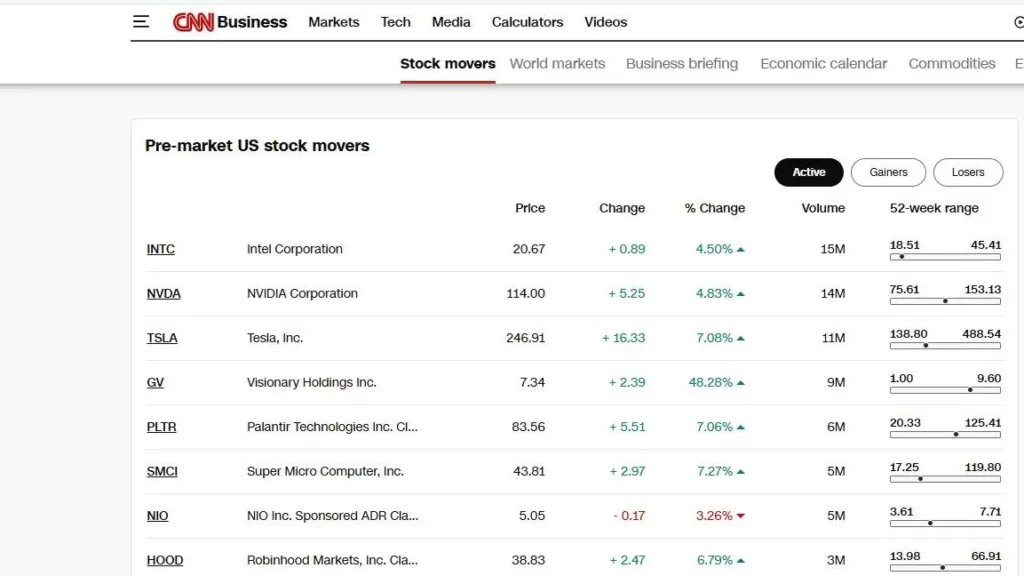The width and height of the screenshot is (1024, 576).
Task: Click the play icon at top right
Action: [1019, 22]
